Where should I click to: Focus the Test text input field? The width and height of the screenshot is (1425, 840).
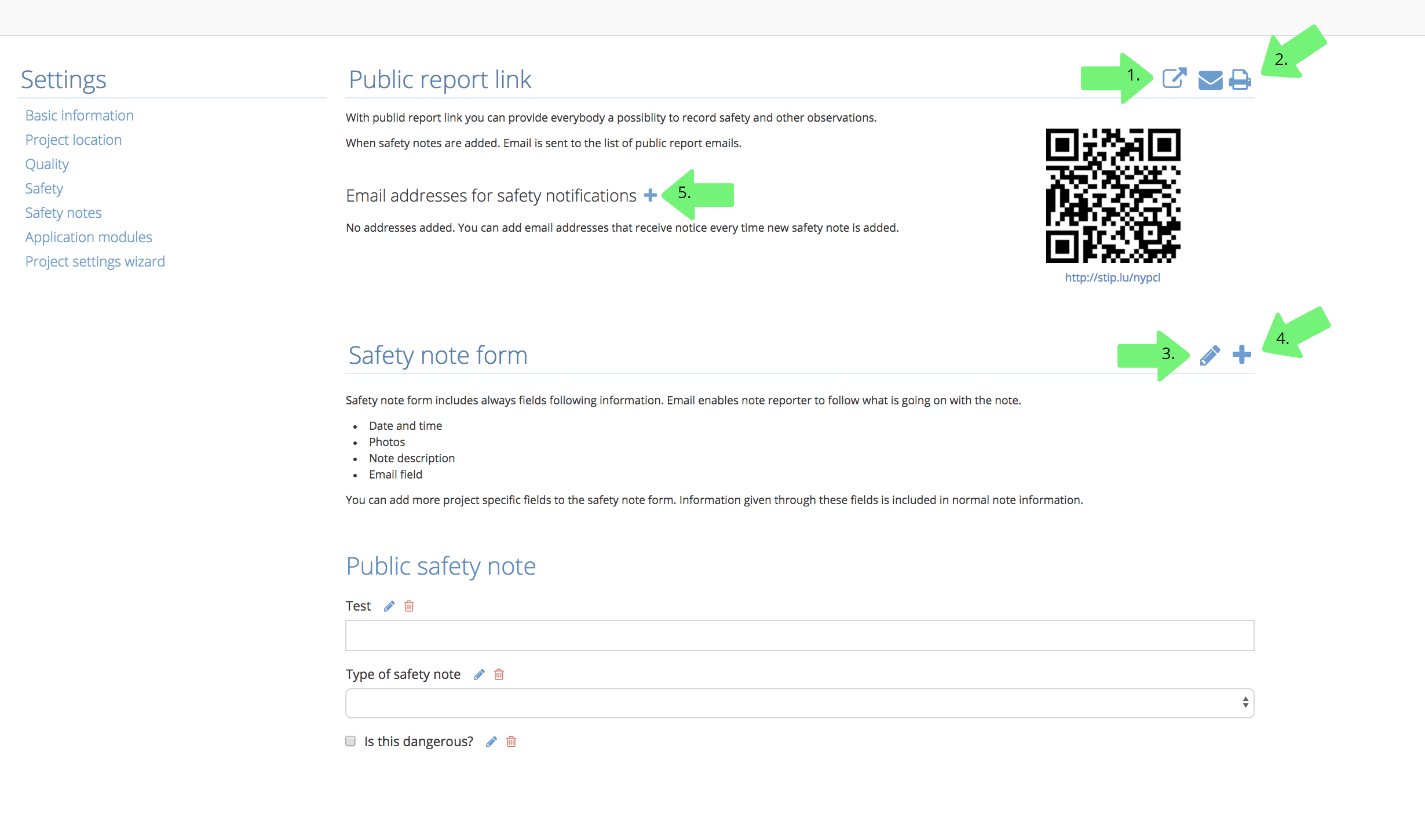tap(799, 636)
